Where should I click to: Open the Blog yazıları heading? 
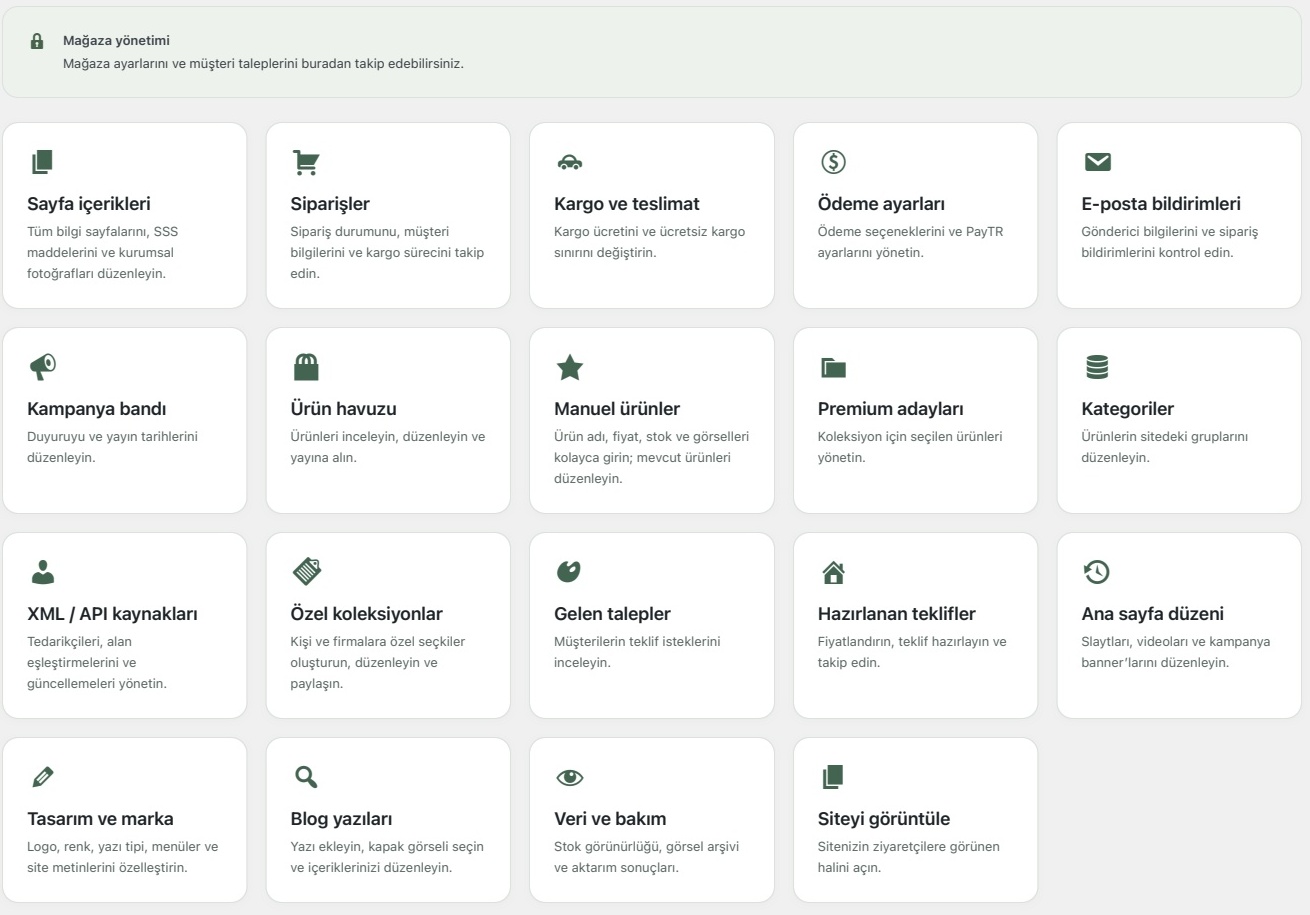tap(342, 819)
